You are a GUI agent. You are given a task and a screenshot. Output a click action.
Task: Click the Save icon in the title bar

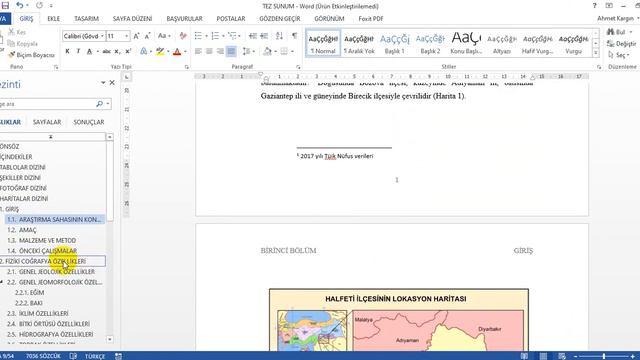point(5,5)
